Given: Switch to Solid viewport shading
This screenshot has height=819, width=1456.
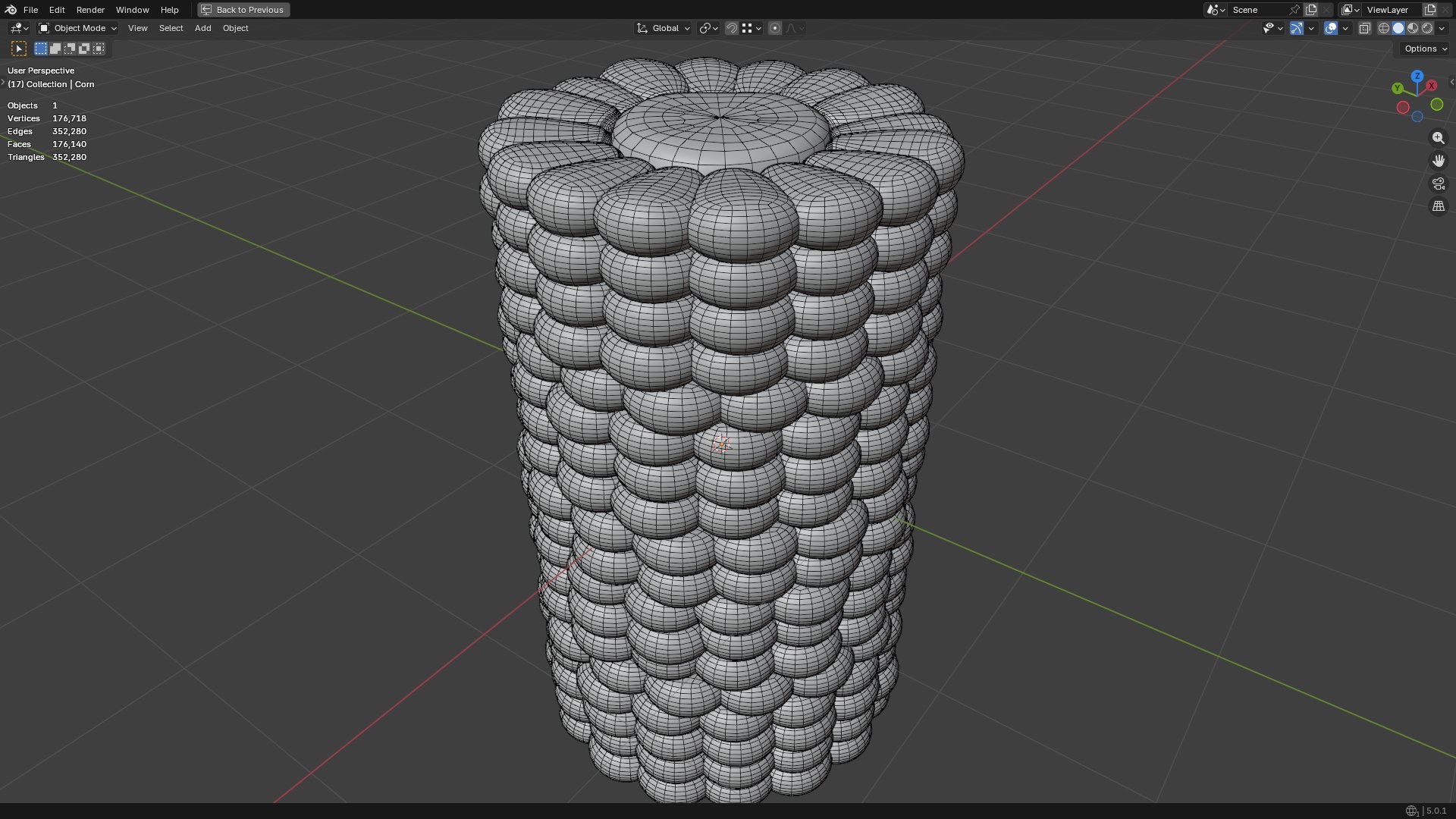Looking at the screenshot, I should pos(1398,28).
